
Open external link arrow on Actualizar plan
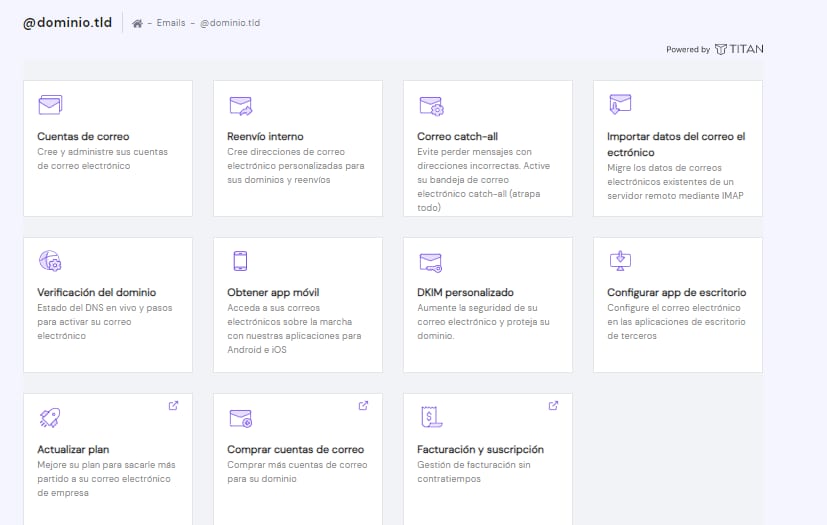(x=173, y=405)
